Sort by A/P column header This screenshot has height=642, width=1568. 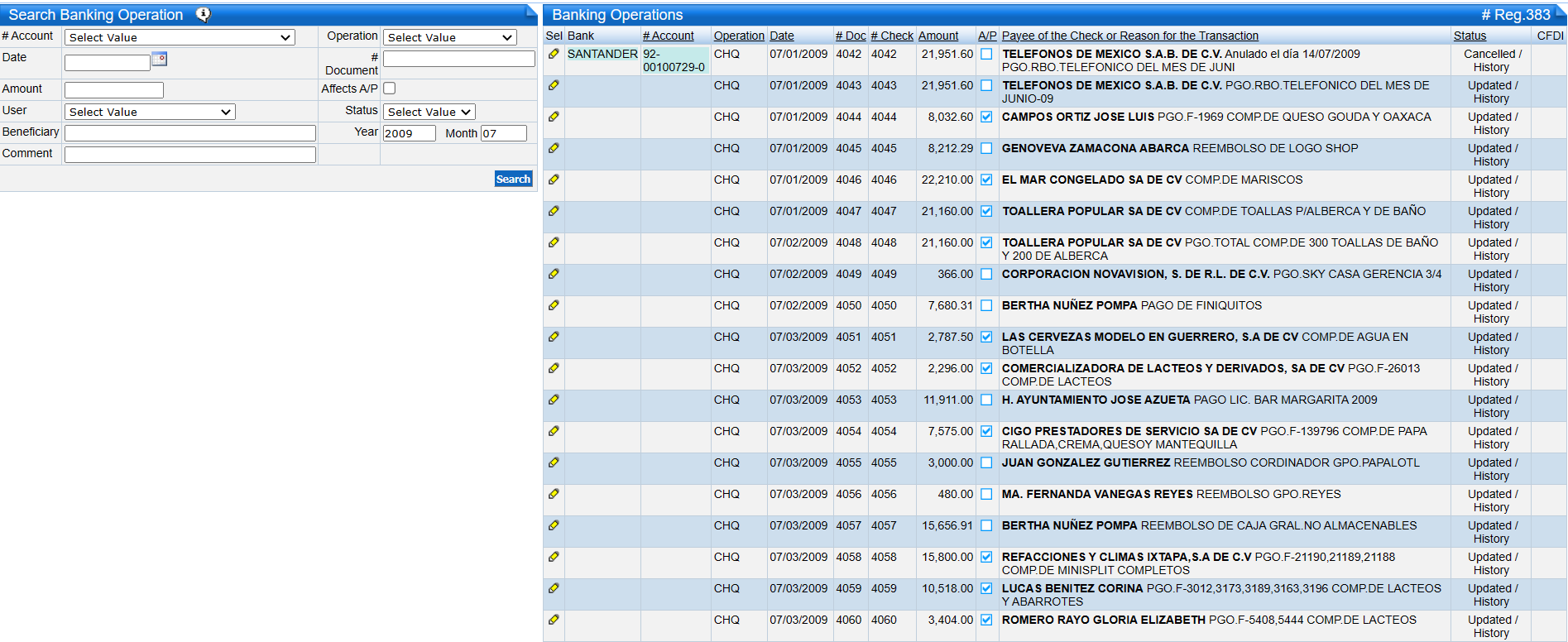point(987,36)
